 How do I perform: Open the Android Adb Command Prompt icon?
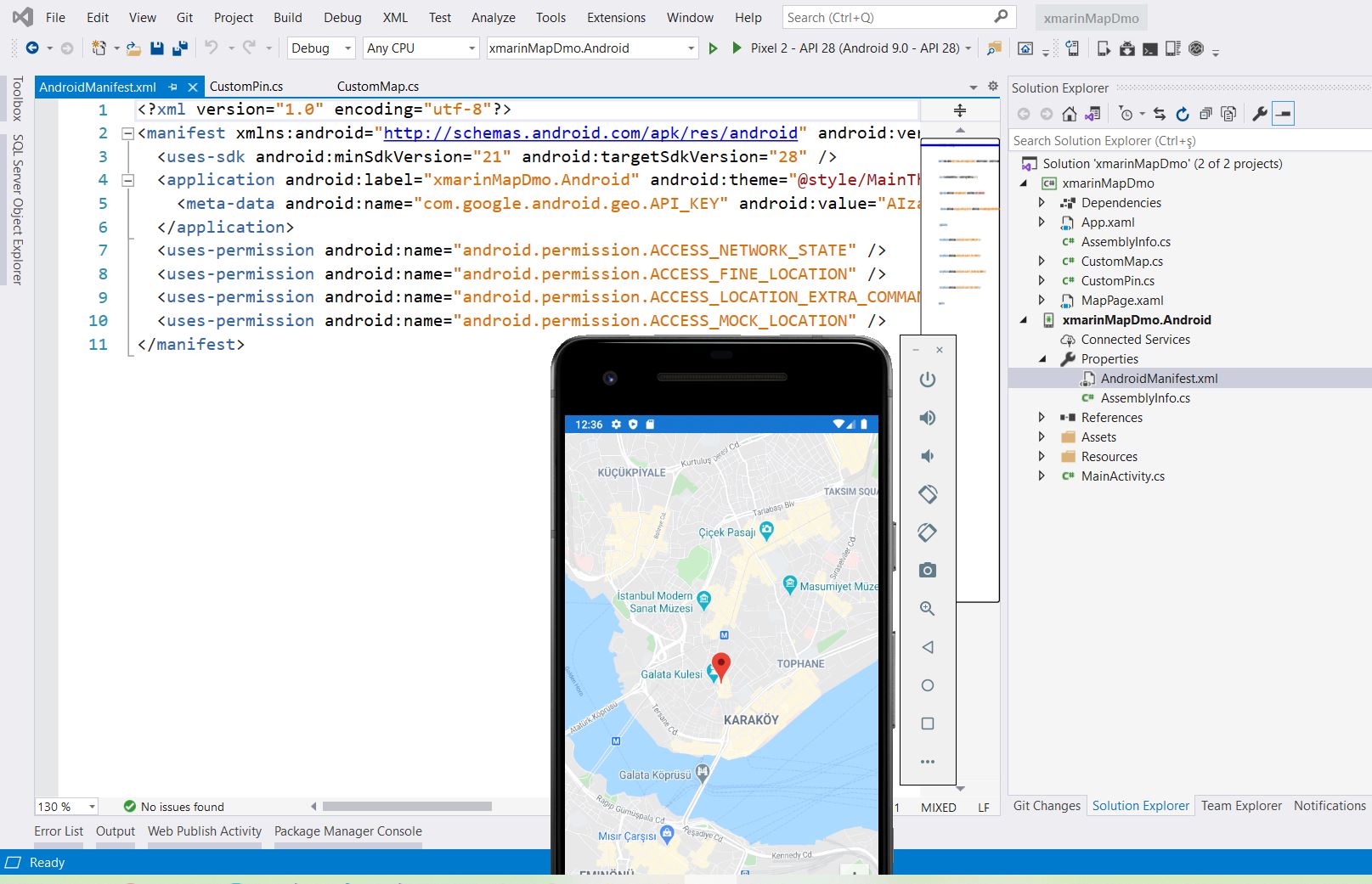coord(1149,48)
